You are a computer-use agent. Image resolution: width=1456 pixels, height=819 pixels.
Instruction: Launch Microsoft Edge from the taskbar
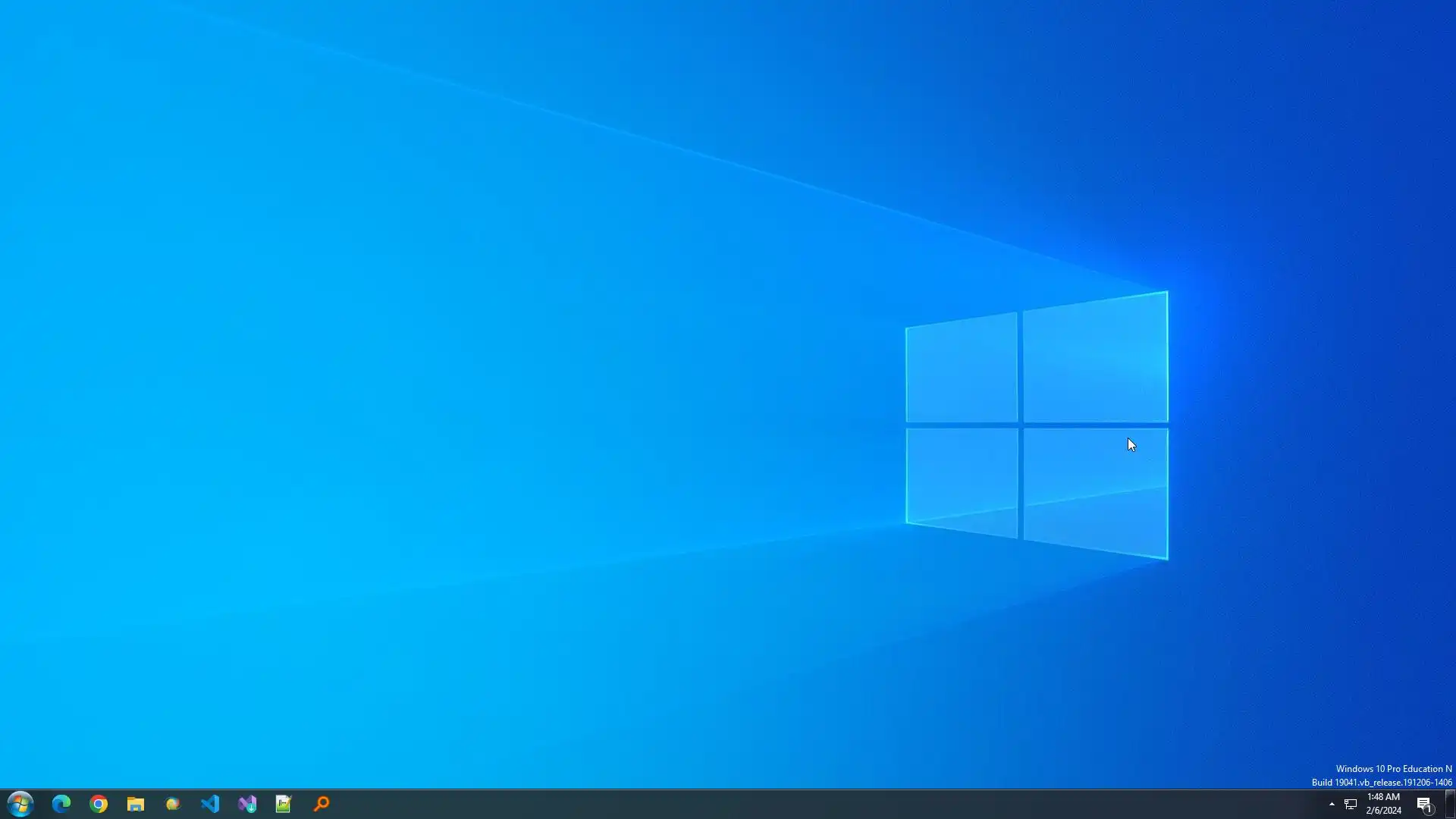tap(61, 804)
